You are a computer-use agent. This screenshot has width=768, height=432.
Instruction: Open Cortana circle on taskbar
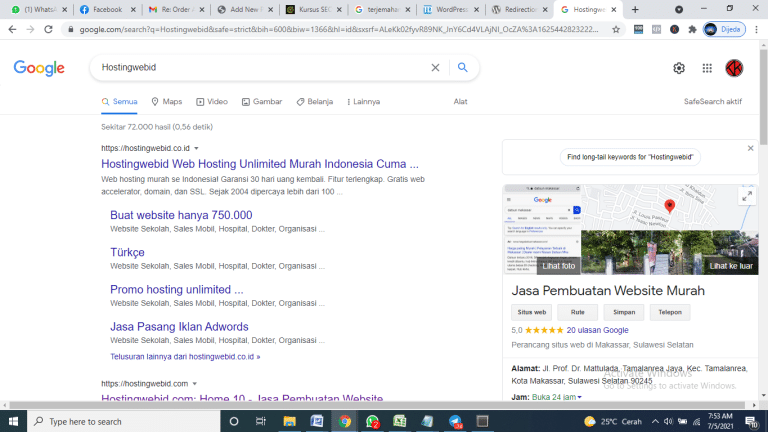click(x=234, y=421)
